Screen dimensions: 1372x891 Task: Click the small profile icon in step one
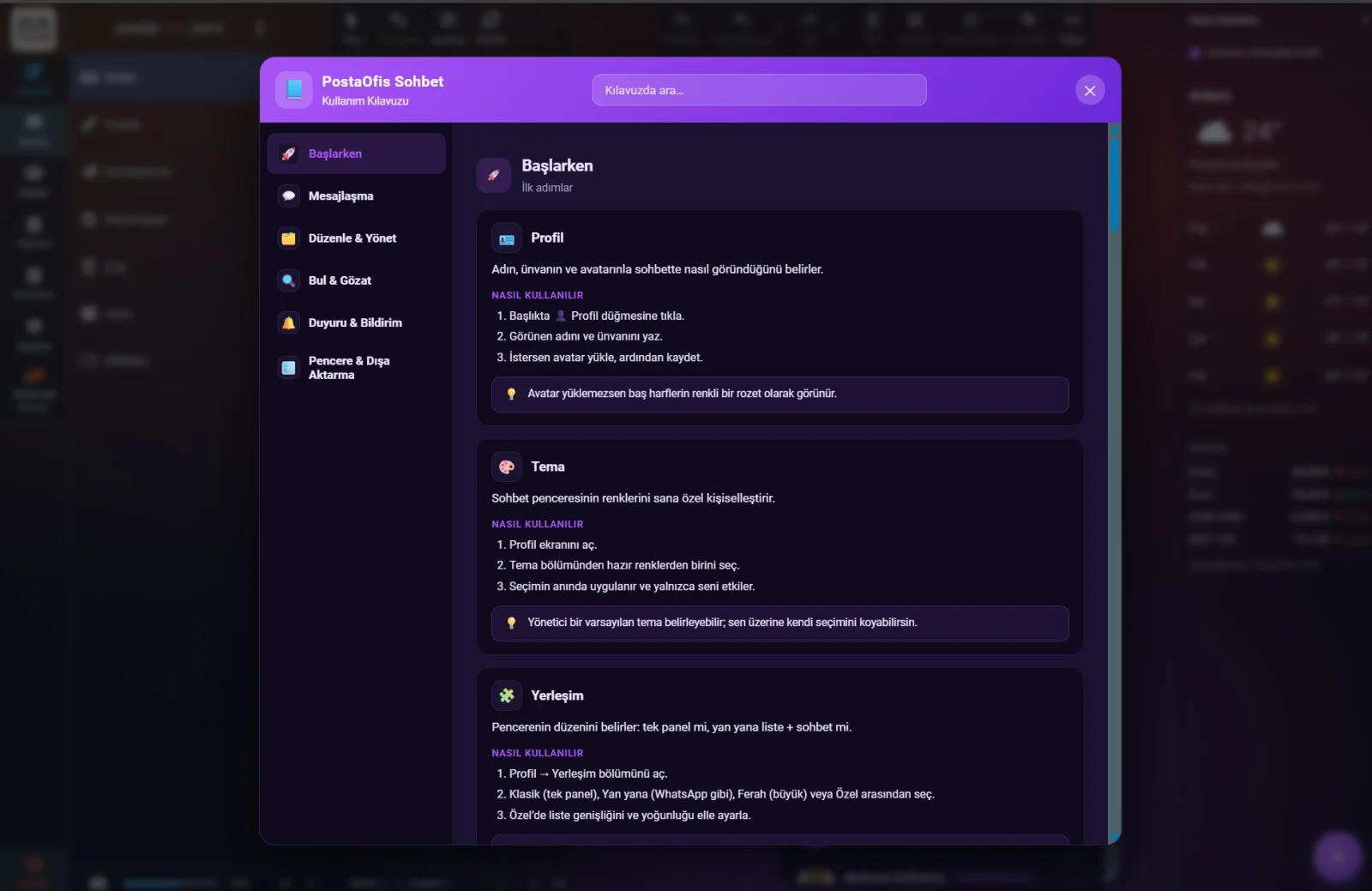[561, 316]
